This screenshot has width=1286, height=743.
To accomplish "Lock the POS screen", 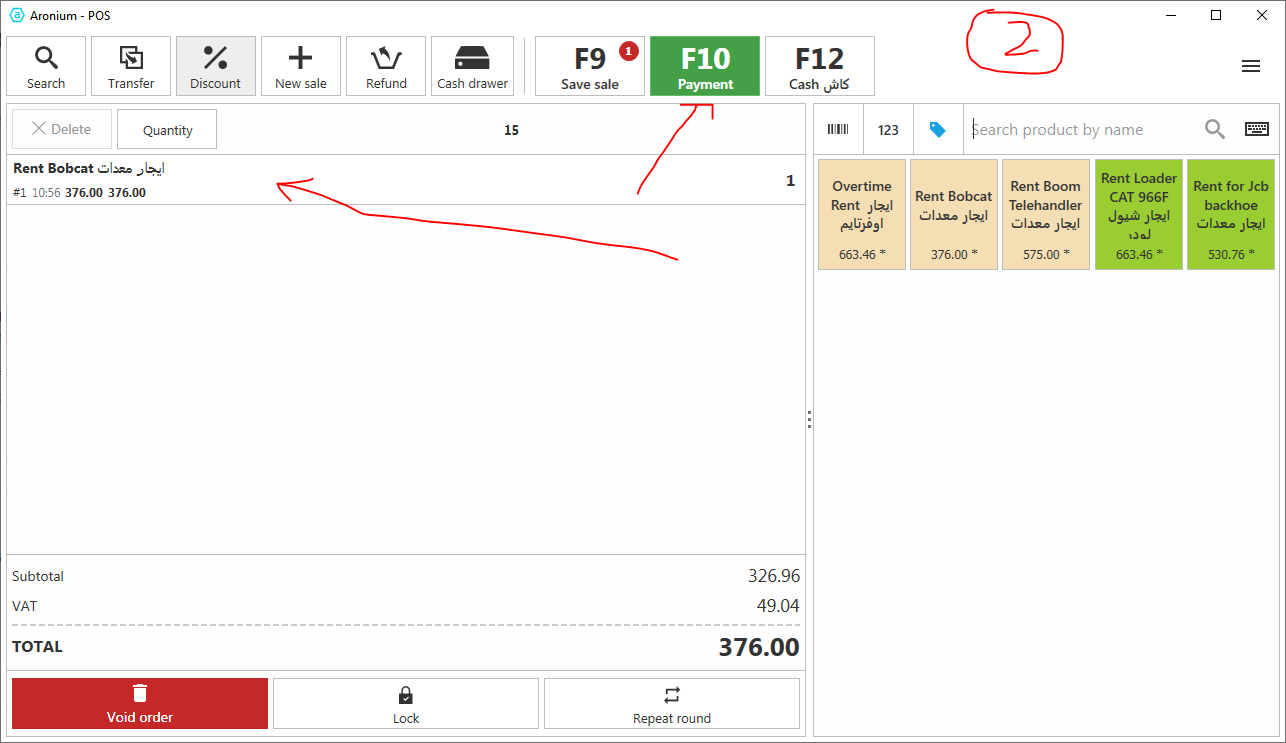I will pos(406,704).
